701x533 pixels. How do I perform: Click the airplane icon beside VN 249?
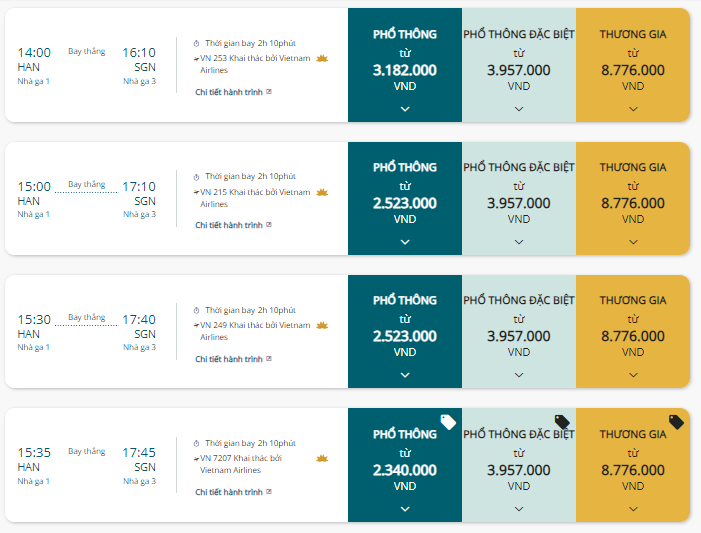(x=196, y=325)
